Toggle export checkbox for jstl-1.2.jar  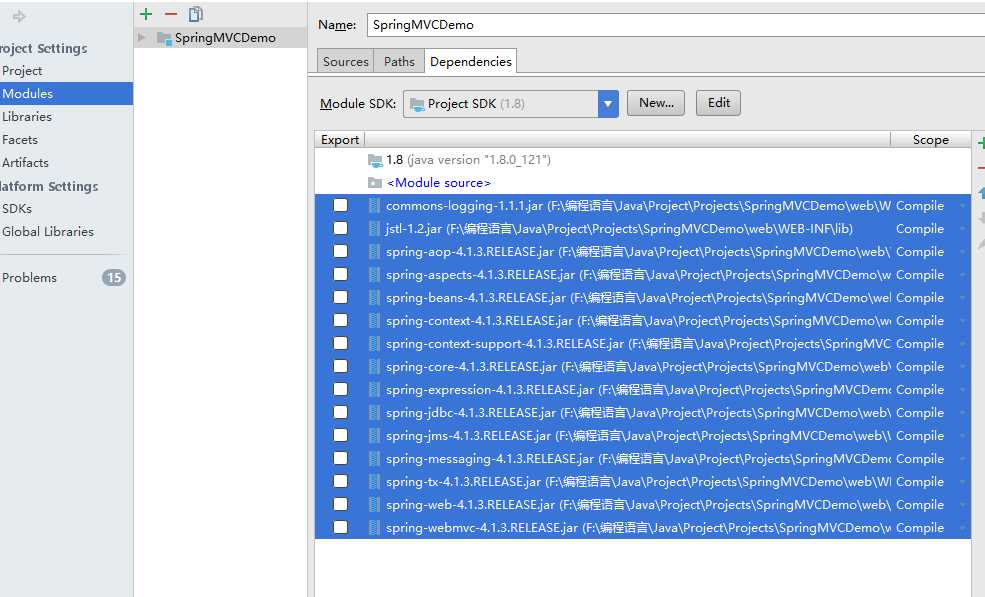pyautogui.click(x=340, y=228)
